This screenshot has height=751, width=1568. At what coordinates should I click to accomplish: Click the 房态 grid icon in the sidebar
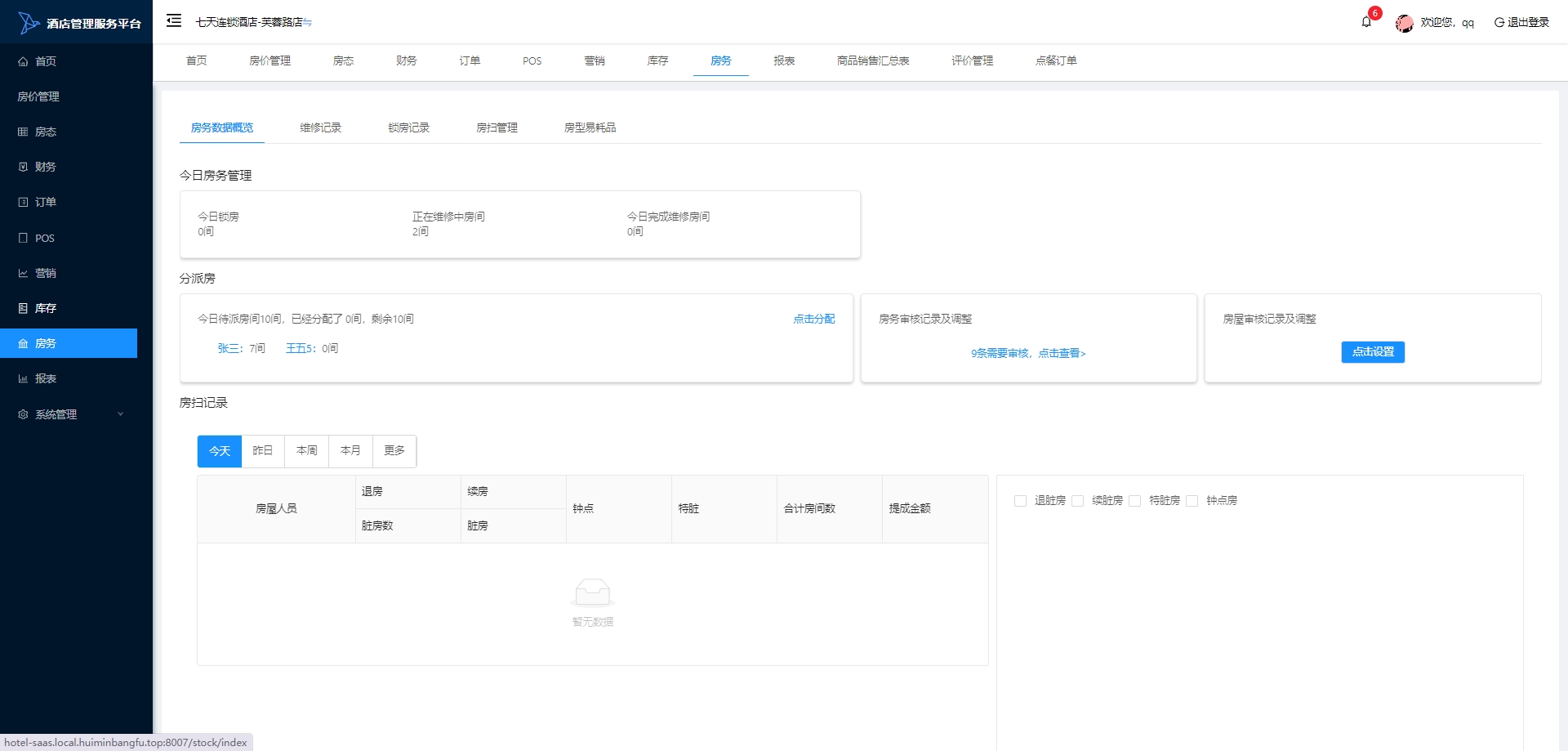pyautogui.click(x=23, y=132)
